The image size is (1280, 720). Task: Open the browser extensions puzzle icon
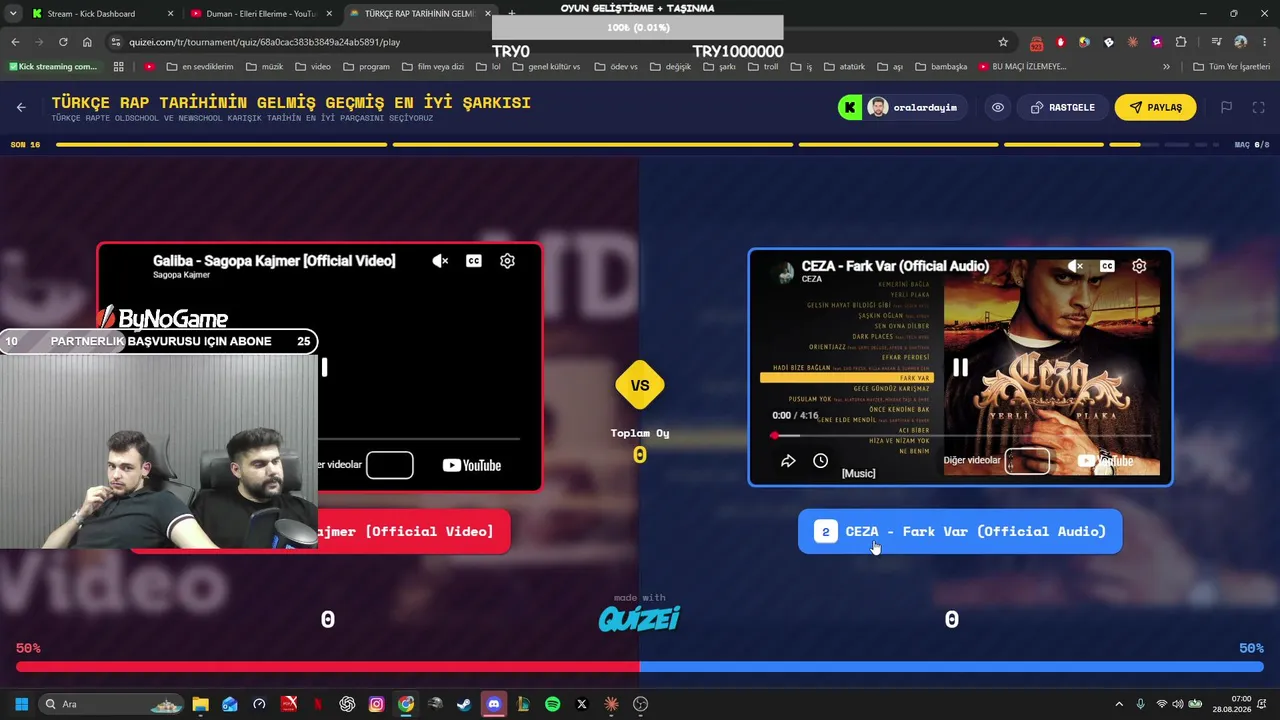pos(1181,42)
